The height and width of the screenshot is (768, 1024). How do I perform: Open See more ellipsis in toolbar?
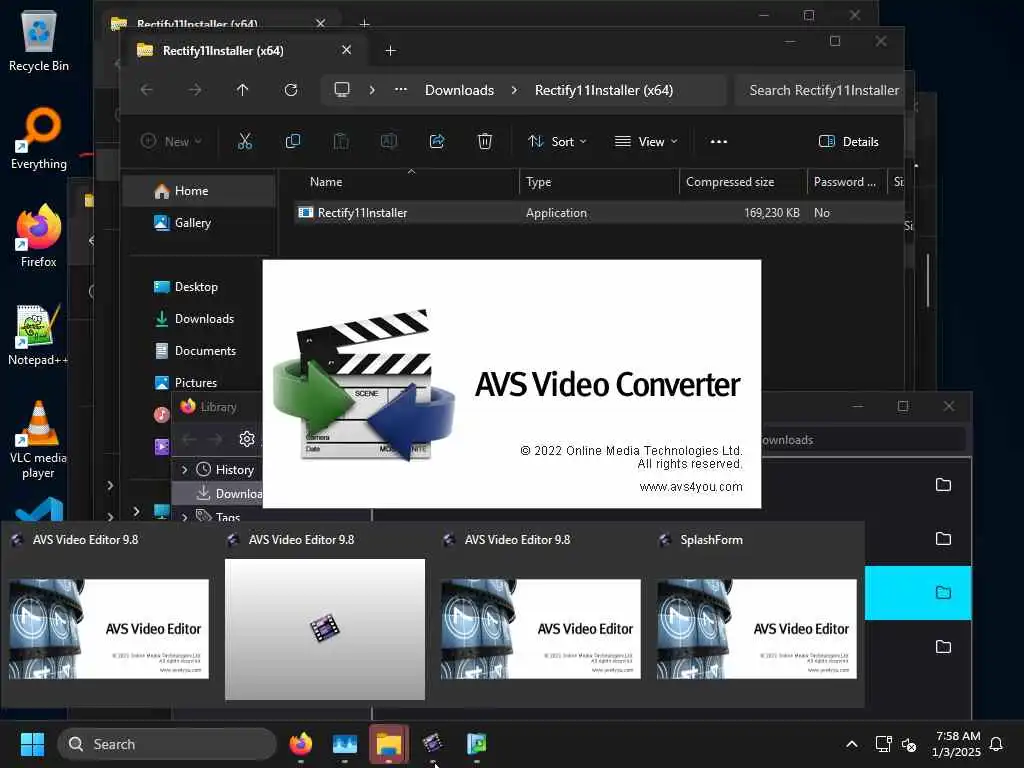(x=718, y=141)
